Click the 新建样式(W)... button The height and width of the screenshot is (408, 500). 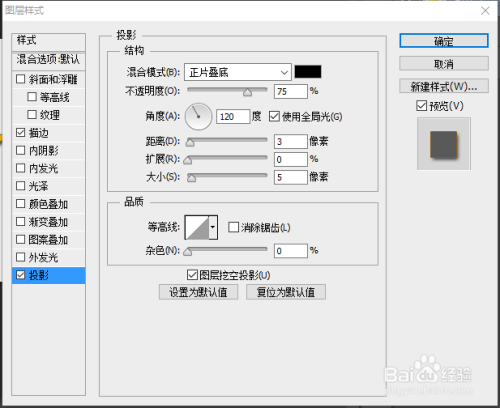(444, 86)
